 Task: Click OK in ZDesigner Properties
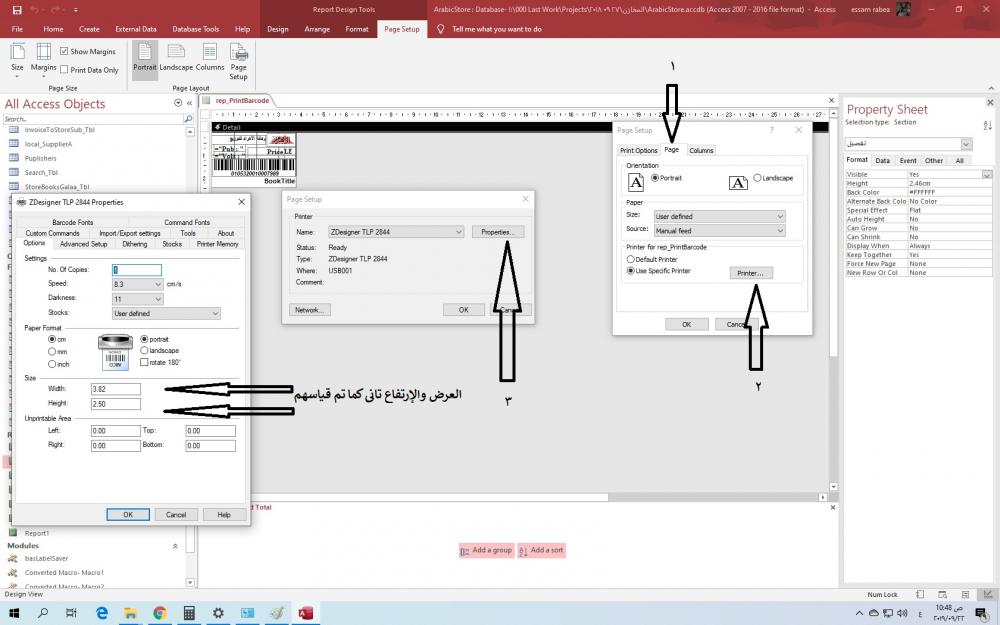tap(128, 515)
